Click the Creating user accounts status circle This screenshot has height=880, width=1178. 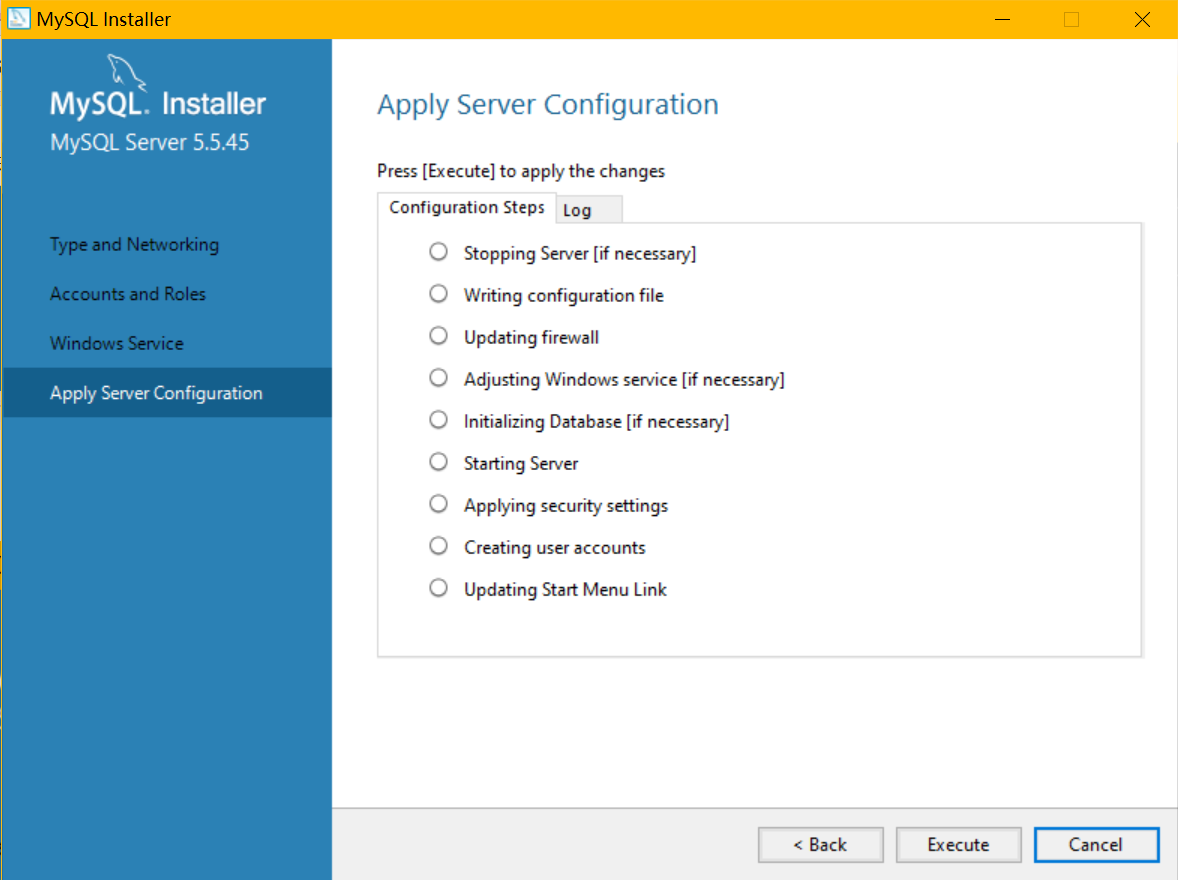(438, 546)
